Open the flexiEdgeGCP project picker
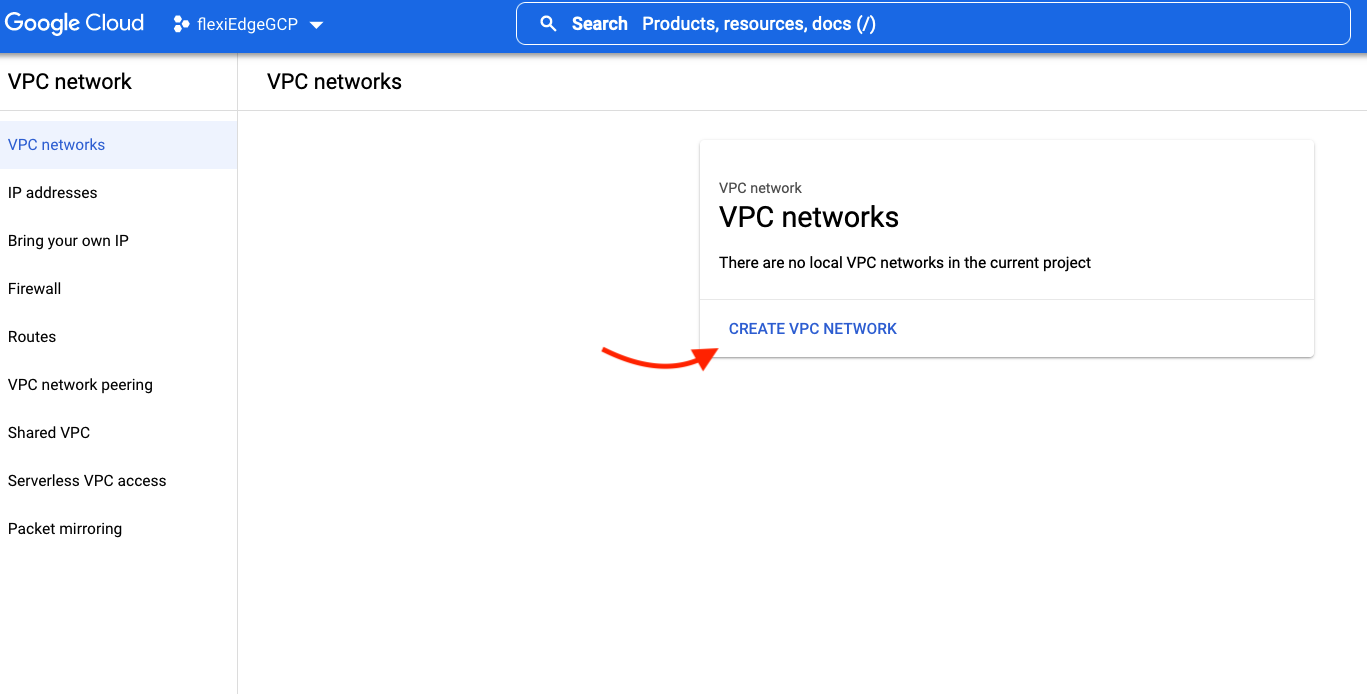Image resolution: width=1367 pixels, height=694 pixels. 248,25
